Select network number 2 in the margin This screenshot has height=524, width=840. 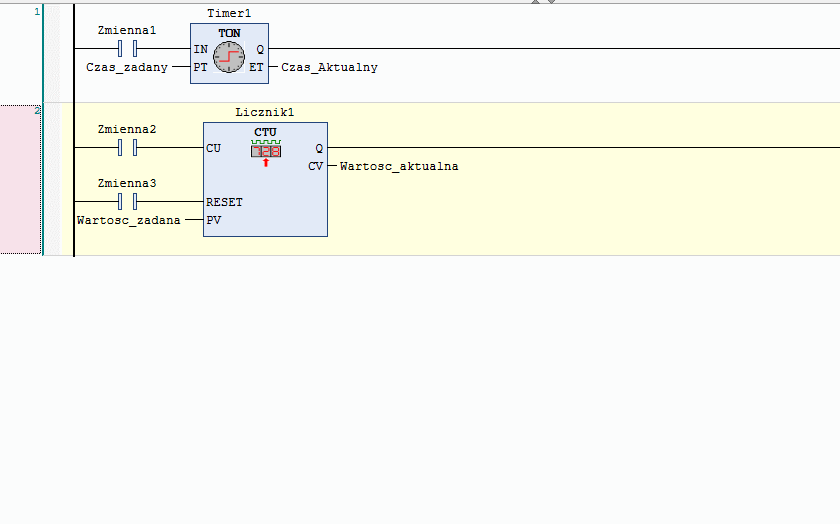(x=37, y=111)
